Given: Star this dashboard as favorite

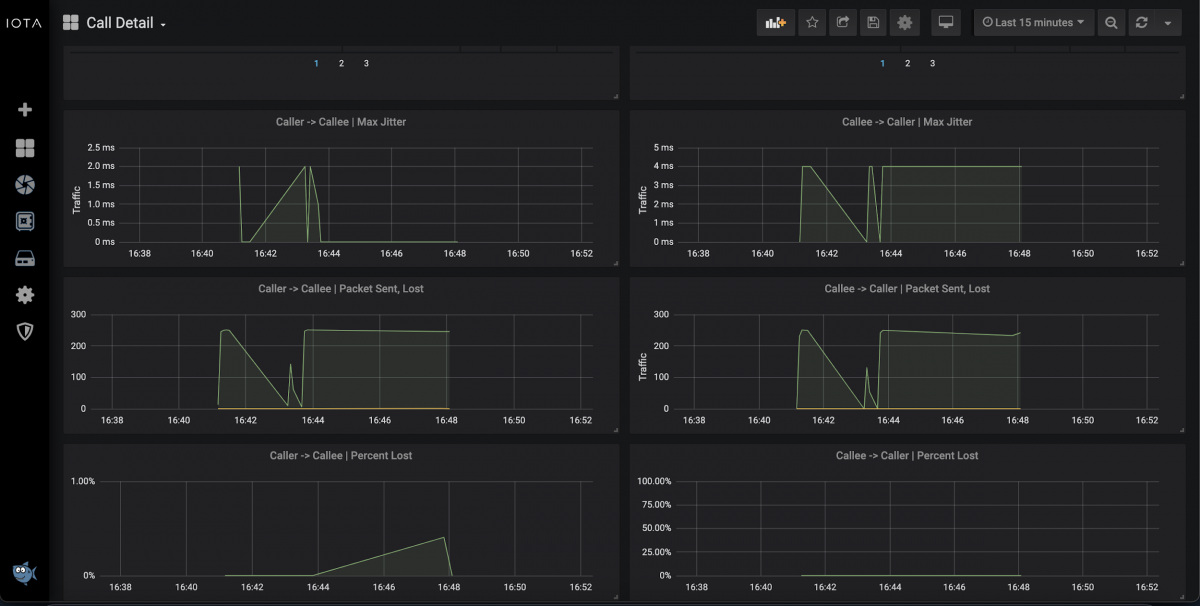Looking at the screenshot, I should pyautogui.click(x=813, y=22).
